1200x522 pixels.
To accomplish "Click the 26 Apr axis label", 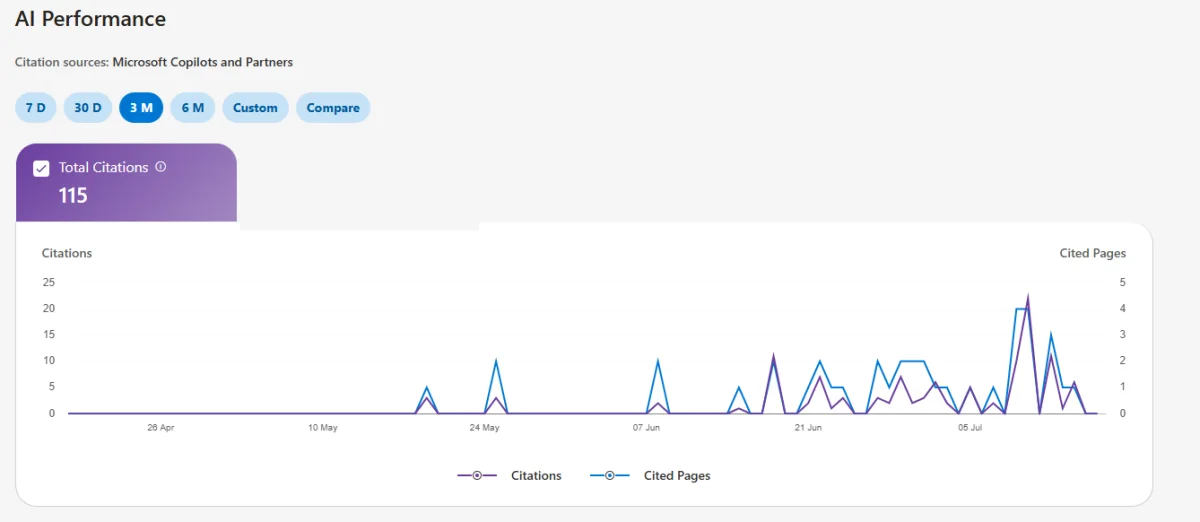I will pos(161,427).
